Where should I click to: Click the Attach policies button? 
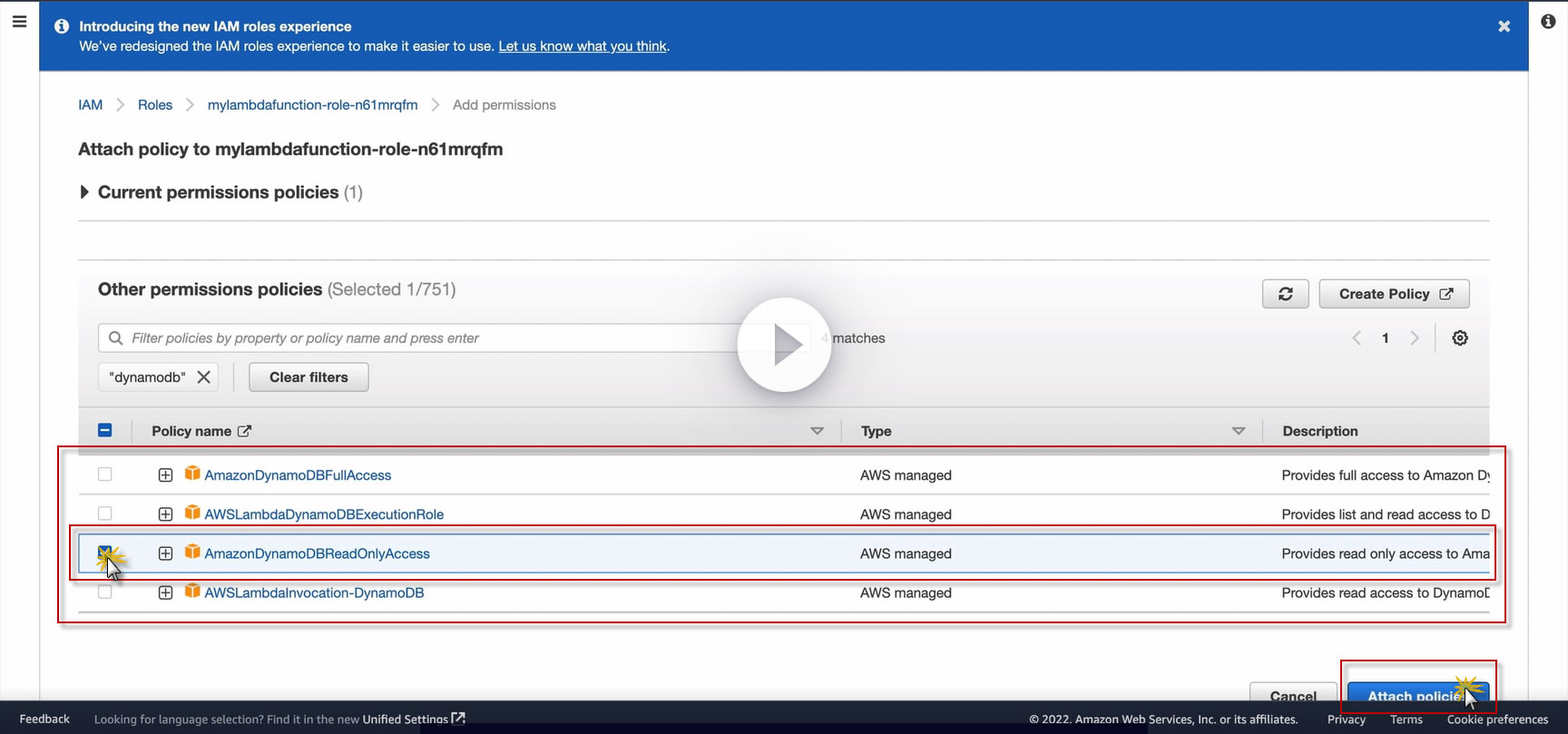pos(1415,694)
